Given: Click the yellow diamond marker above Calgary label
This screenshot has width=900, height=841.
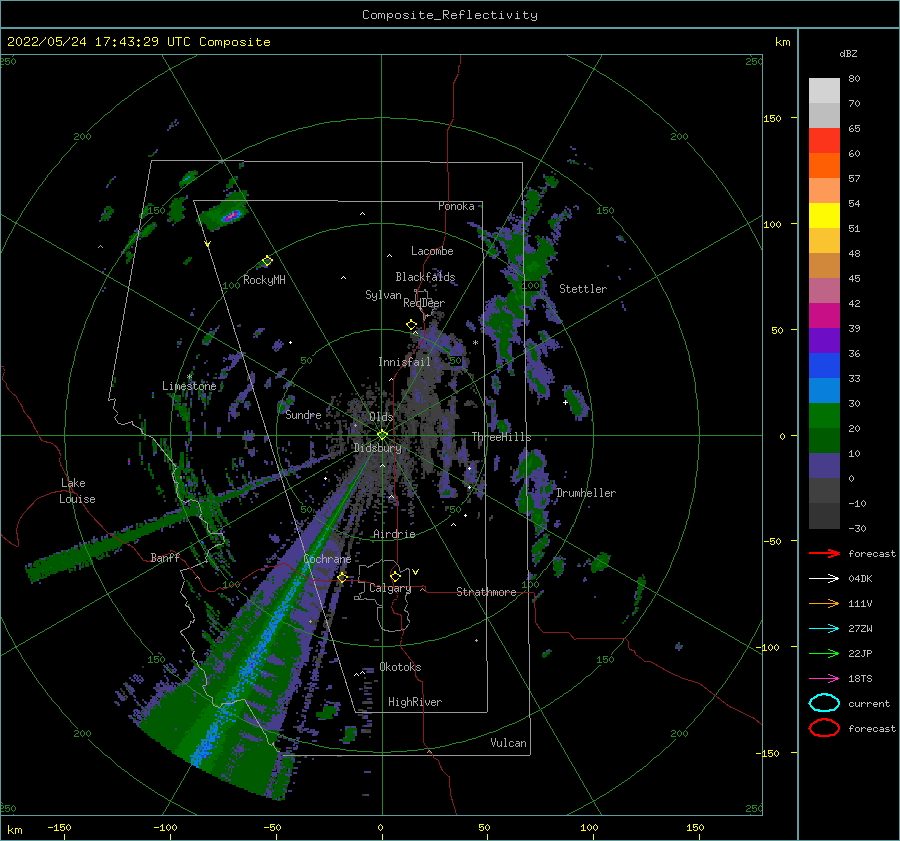Looking at the screenshot, I should tap(395, 576).
